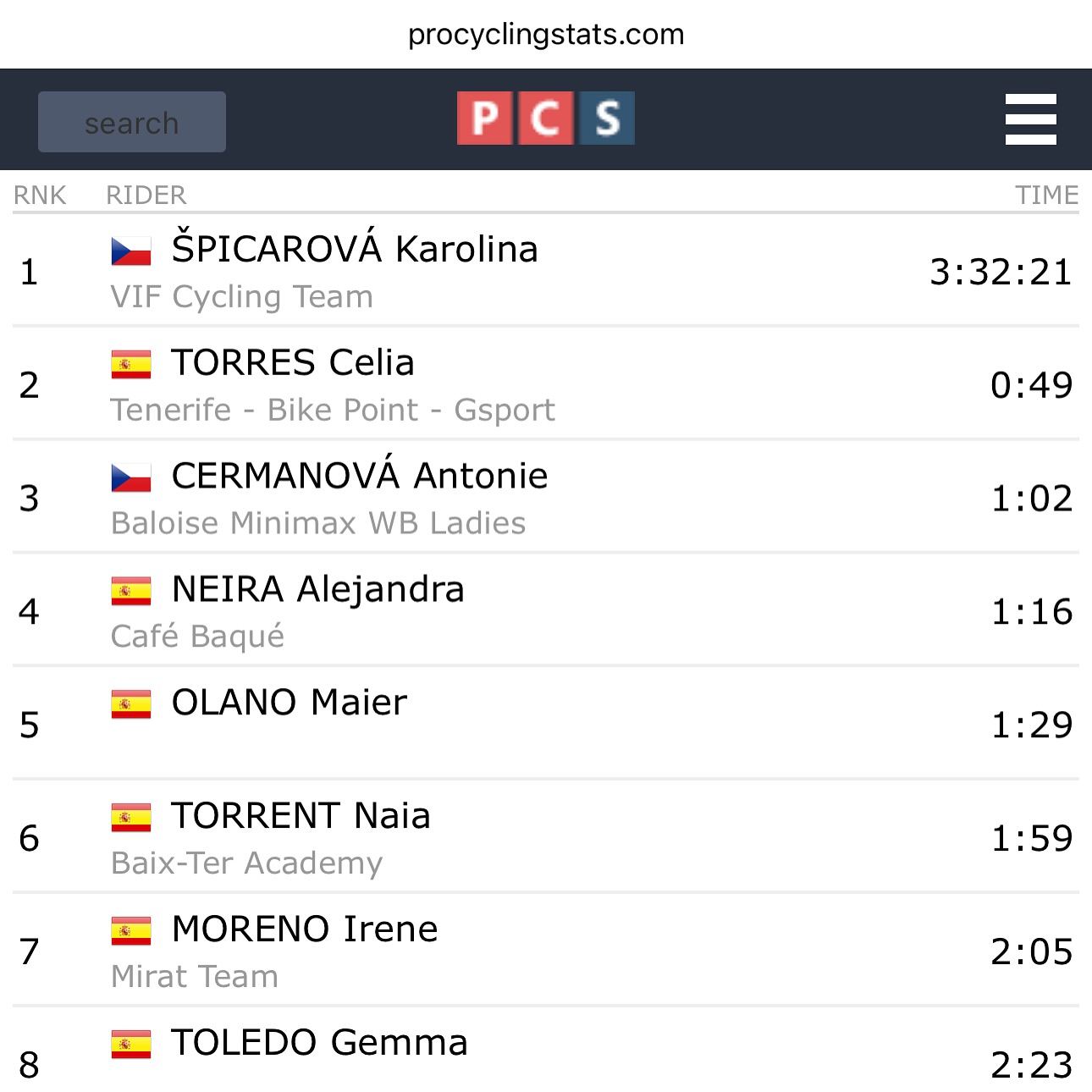Select rider NEIRA Alejandra
Screen dimensions: 1092x1092
click(x=318, y=590)
